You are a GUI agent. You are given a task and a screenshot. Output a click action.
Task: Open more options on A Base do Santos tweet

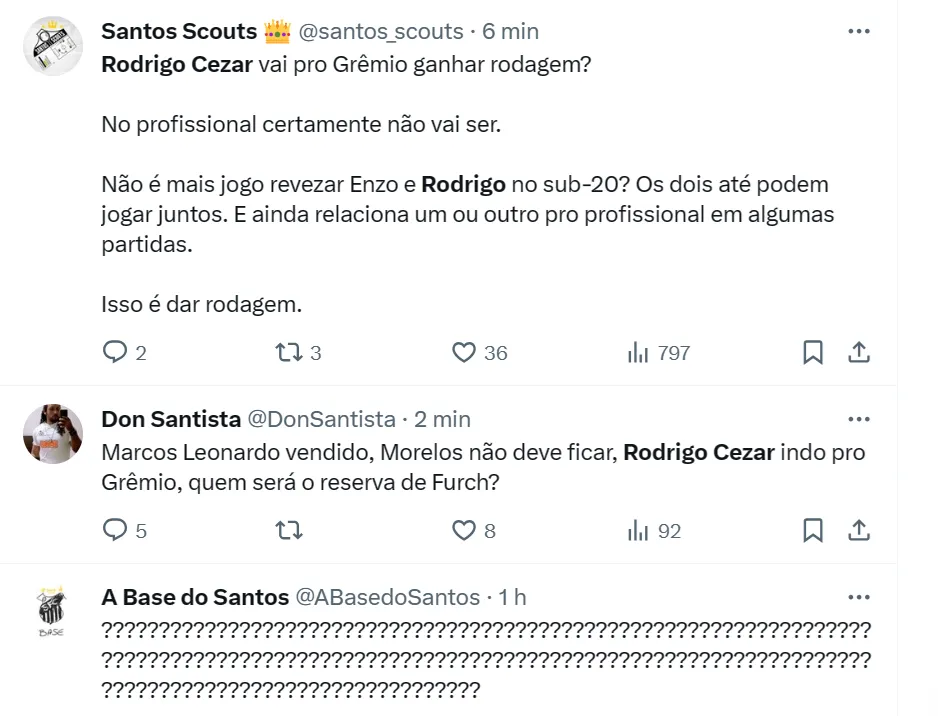point(858,597)
